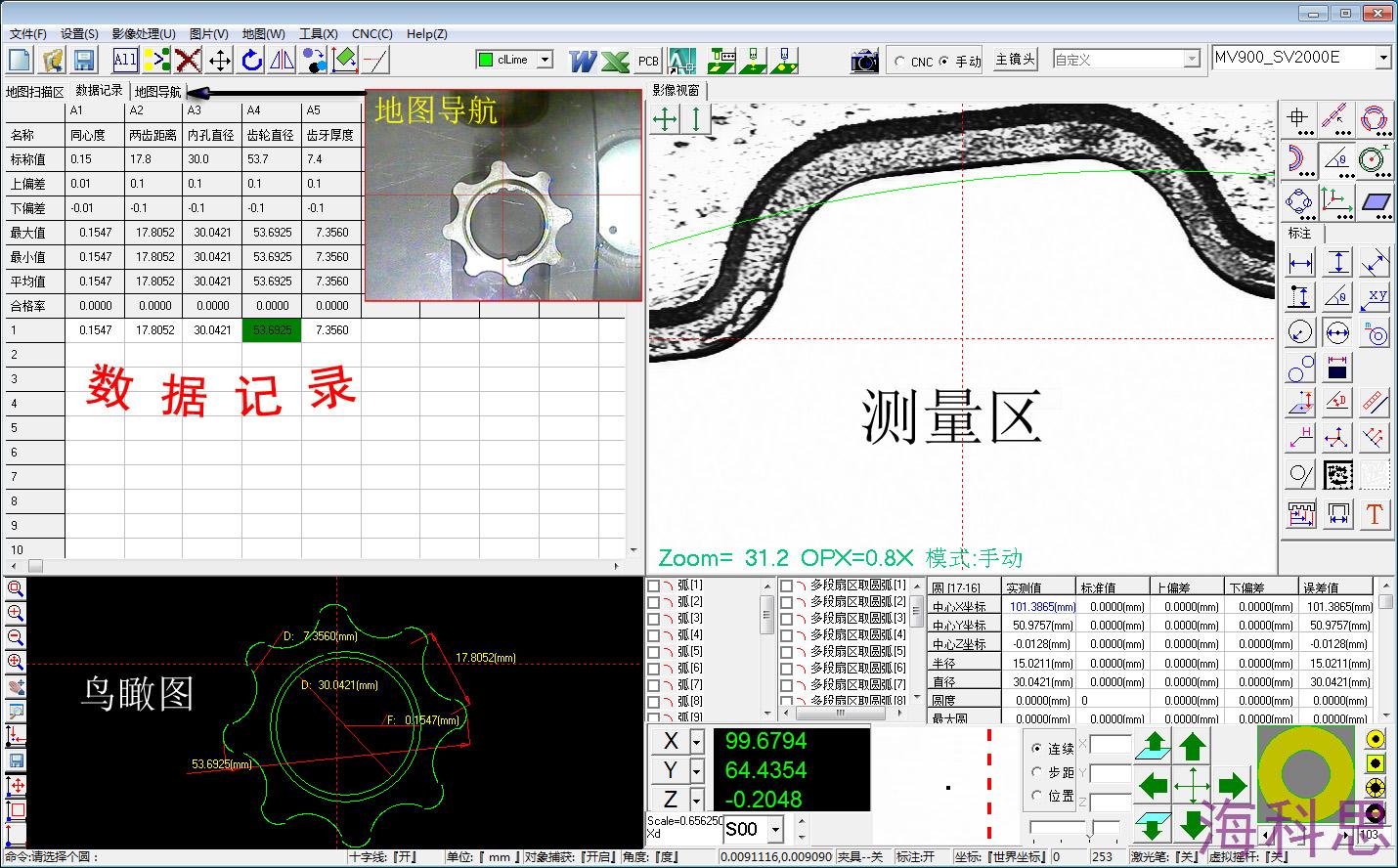Open the clLime color dropdown
Image resolution: width=1398 pixels, height=868 pixels.
coord(545,60)
